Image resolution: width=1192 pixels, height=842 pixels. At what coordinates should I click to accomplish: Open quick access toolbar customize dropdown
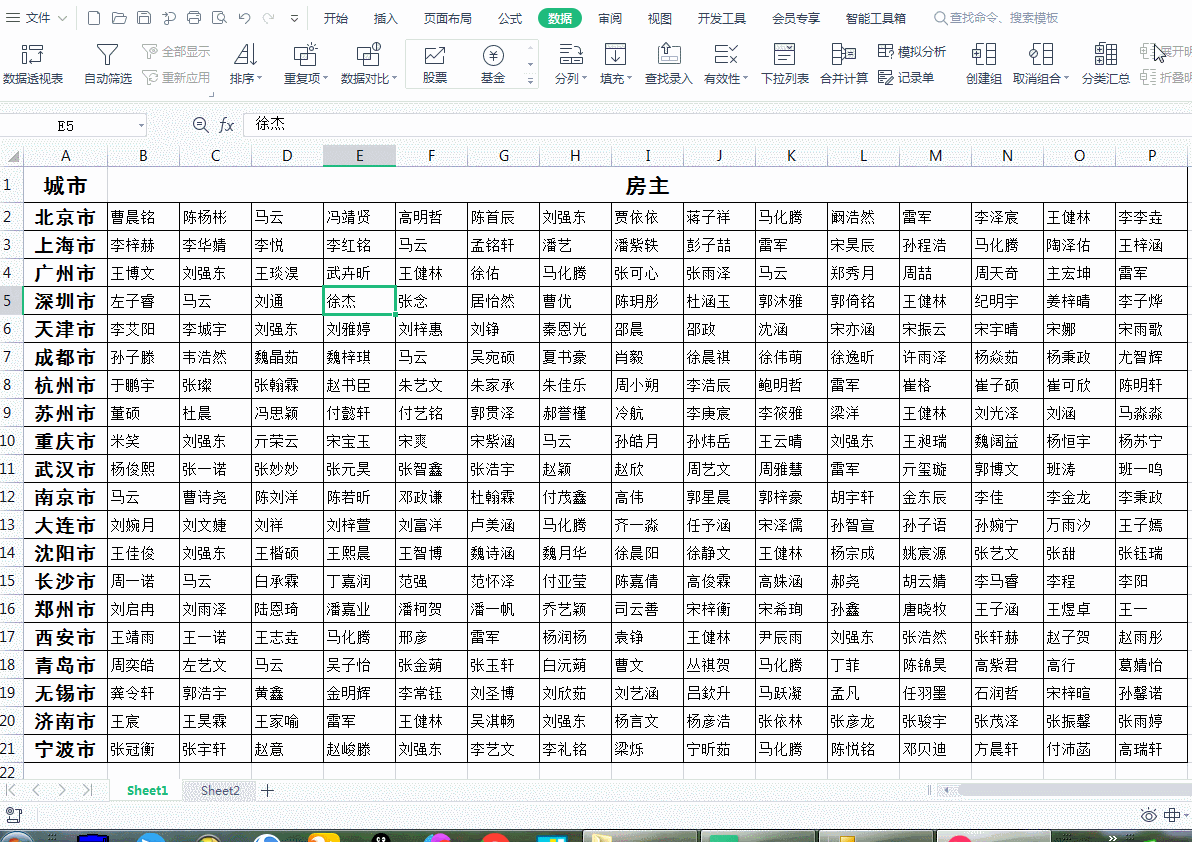tap(294, 18)
